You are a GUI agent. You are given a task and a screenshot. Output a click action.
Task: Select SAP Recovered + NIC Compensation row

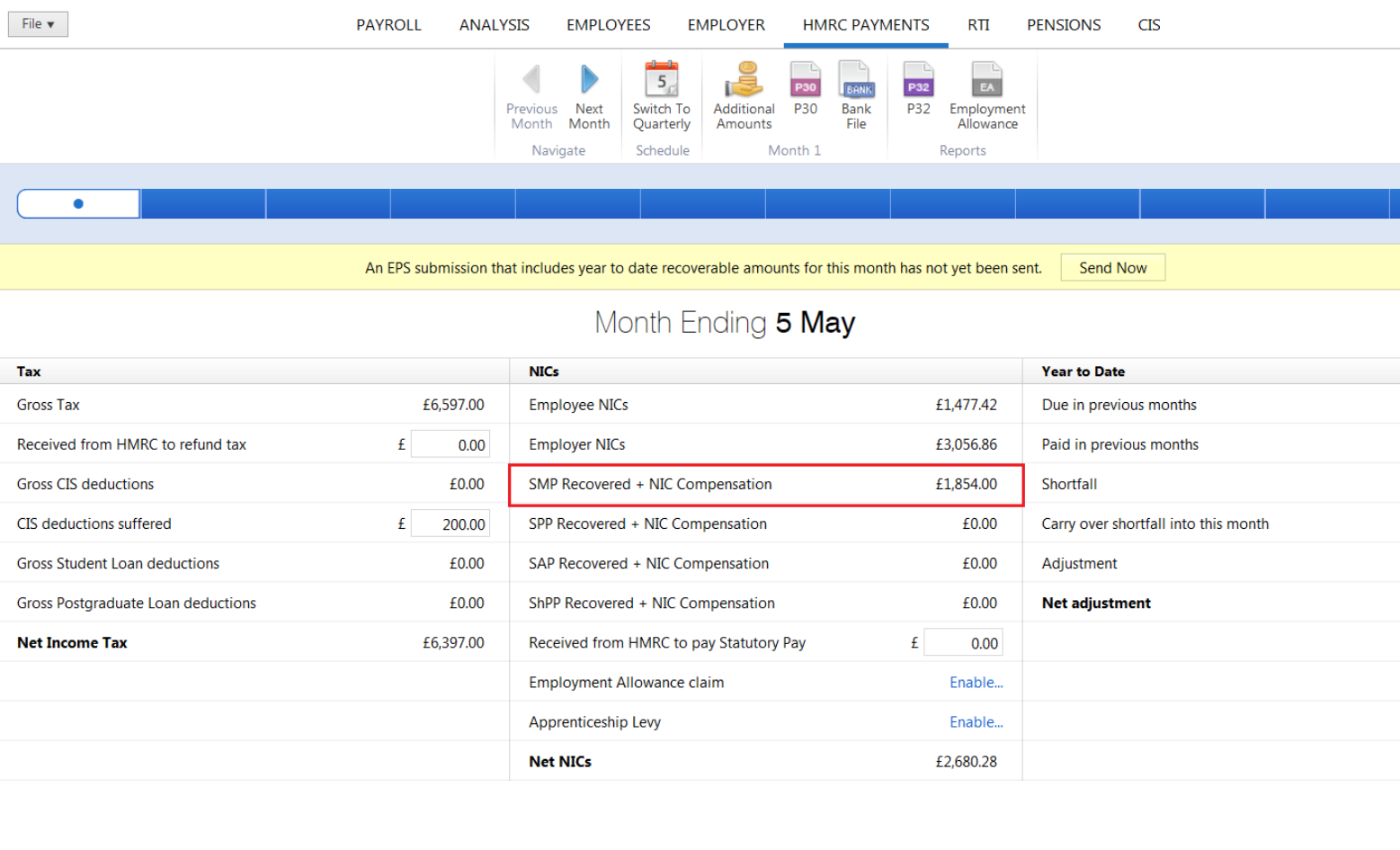766,563
